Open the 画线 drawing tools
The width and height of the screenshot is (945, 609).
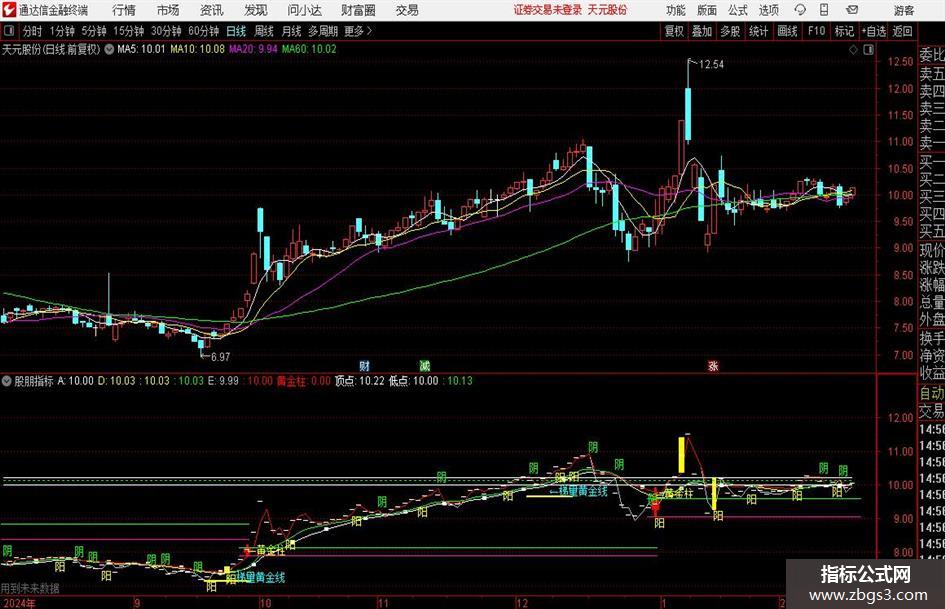[787, 31]
